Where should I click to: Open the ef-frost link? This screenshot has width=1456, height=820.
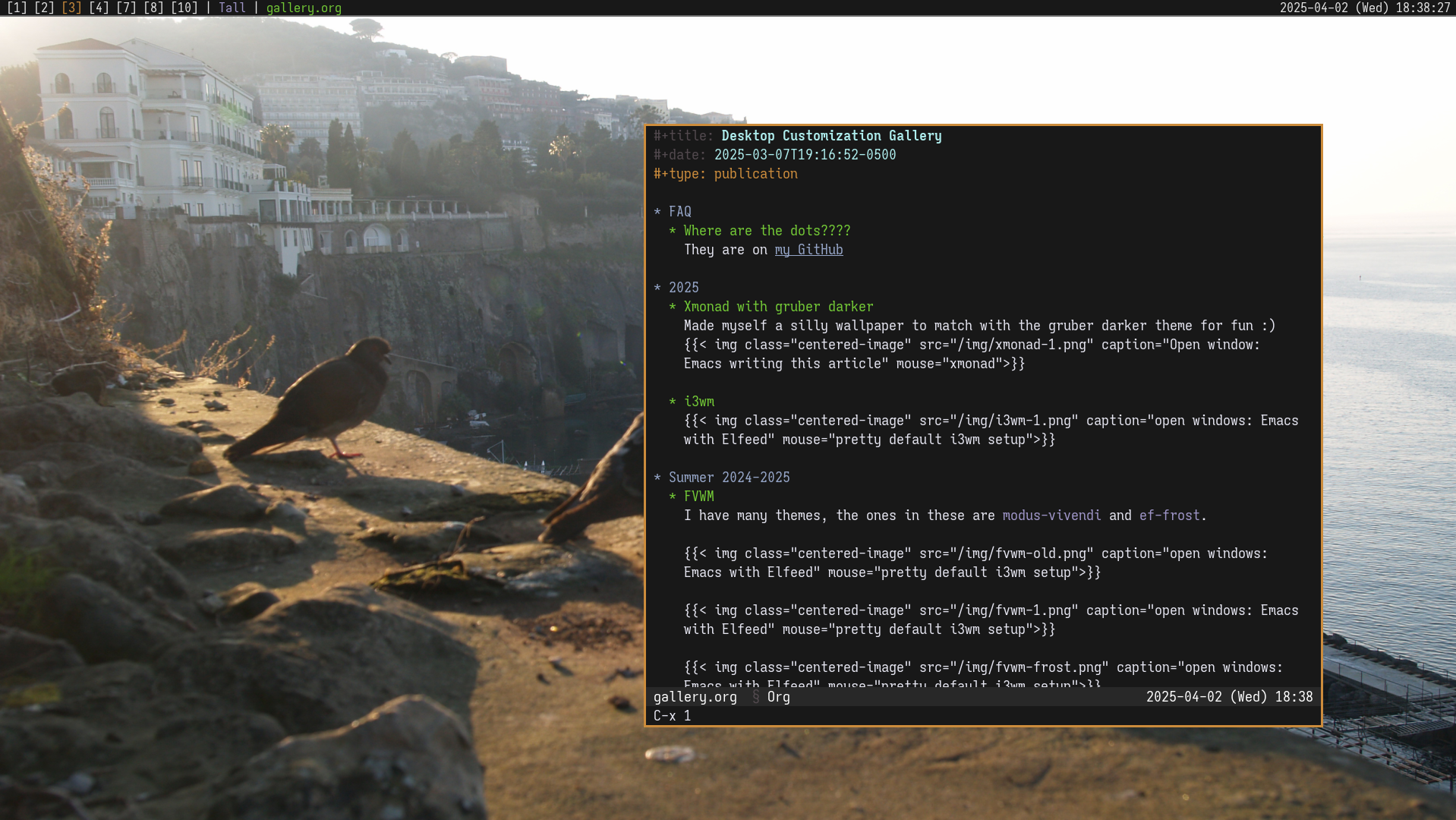(1169, 516)
